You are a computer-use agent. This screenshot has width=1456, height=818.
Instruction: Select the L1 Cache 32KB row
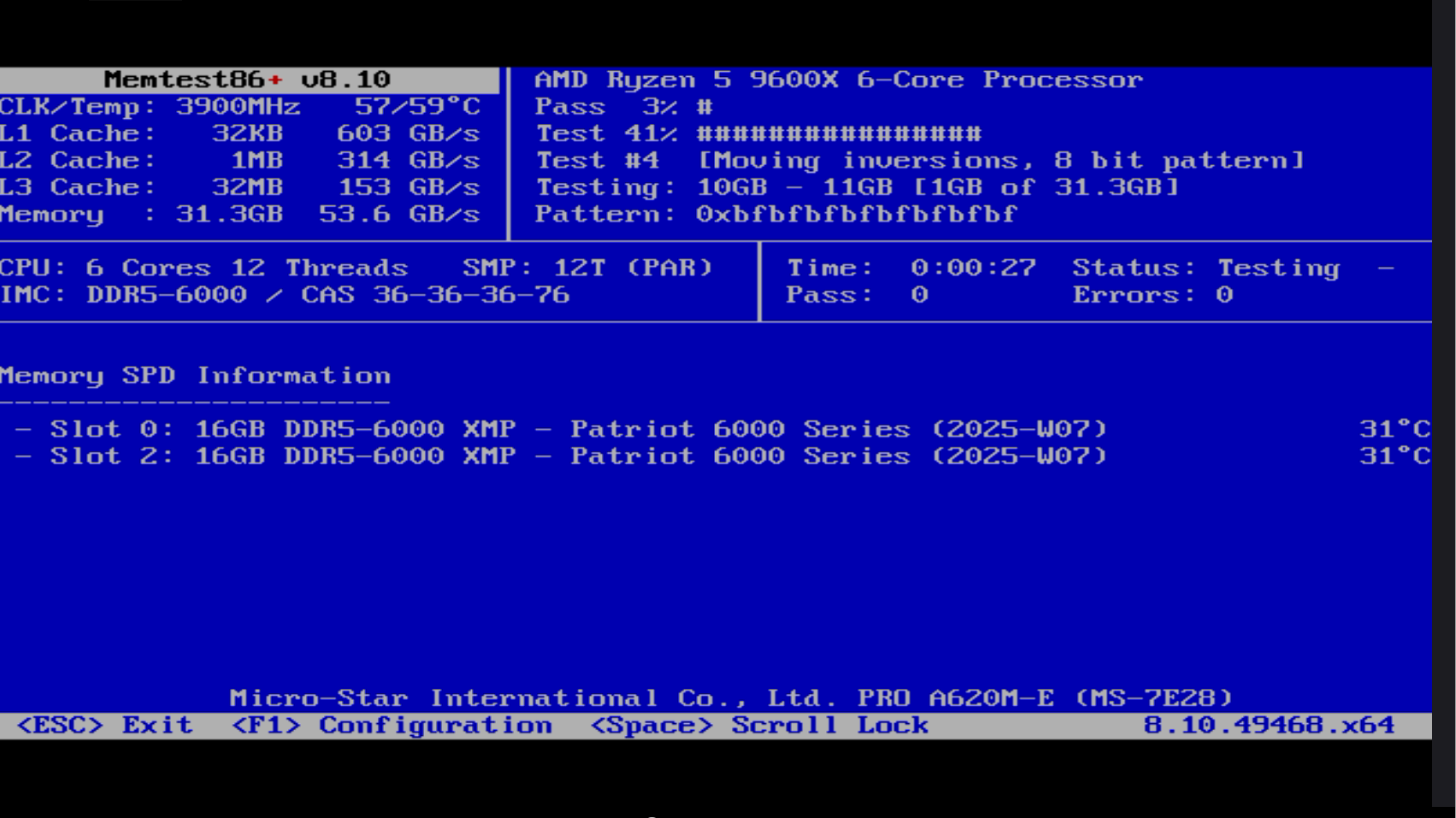click(240, 134)
